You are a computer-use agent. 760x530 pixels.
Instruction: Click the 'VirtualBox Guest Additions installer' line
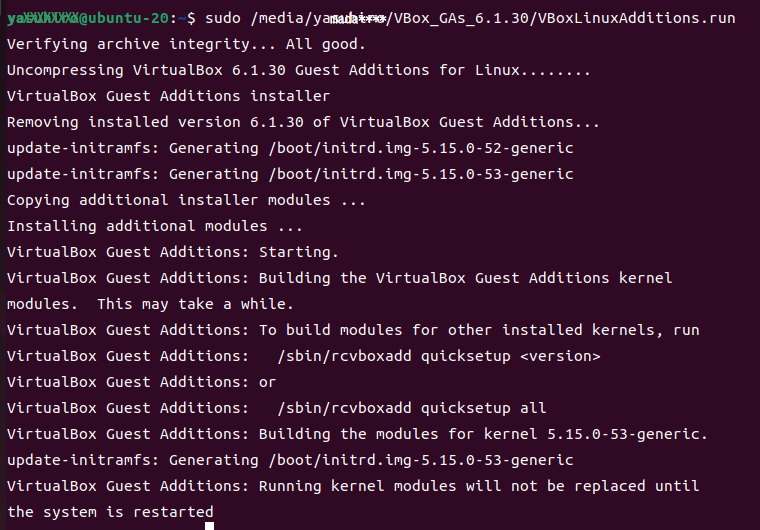point(168,96)
